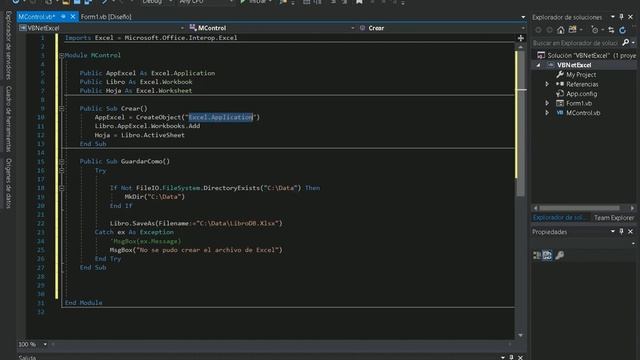This screenshot has height=360, width=640.
Task: Select My Project in Solution Explorer
Action: click(x=581, y=75)
